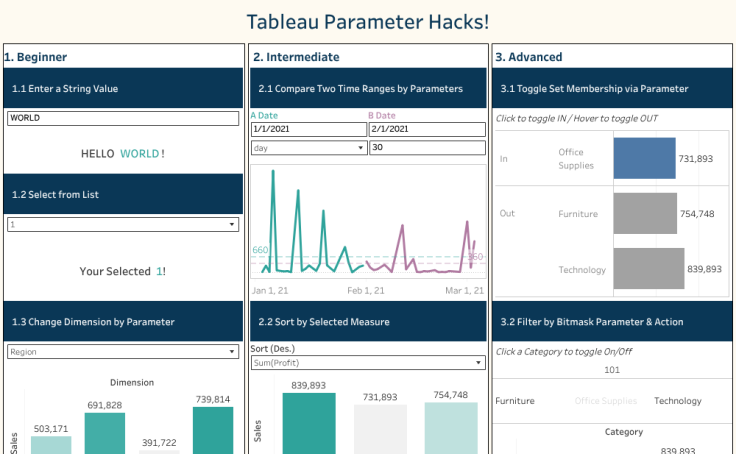Image resolution: width=736 pixels, height=454 pixels.
Task: Toggle the blue Office Supplies bar in section 3.1
Action: click(x=643, y=158)
